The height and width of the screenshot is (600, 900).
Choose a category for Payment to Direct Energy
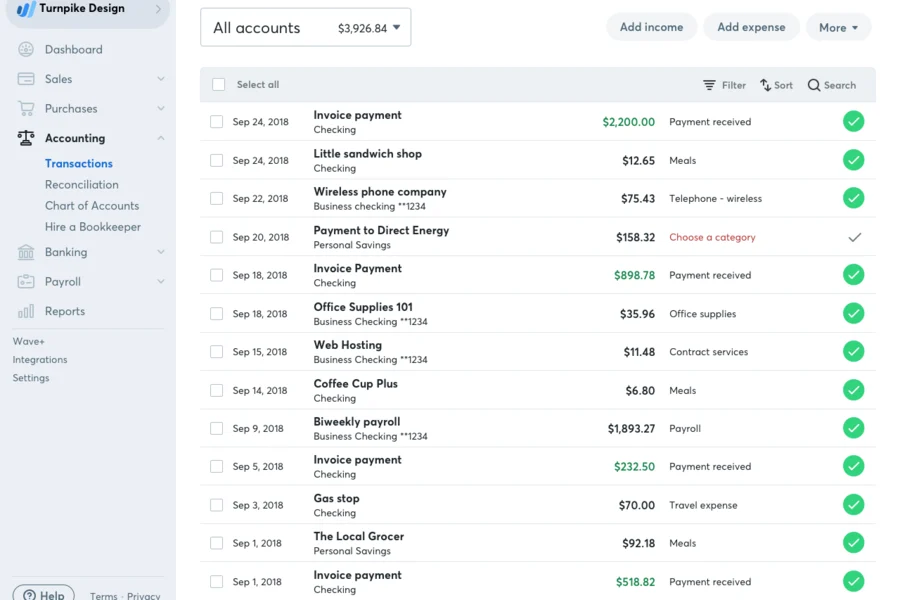point(712,237)
